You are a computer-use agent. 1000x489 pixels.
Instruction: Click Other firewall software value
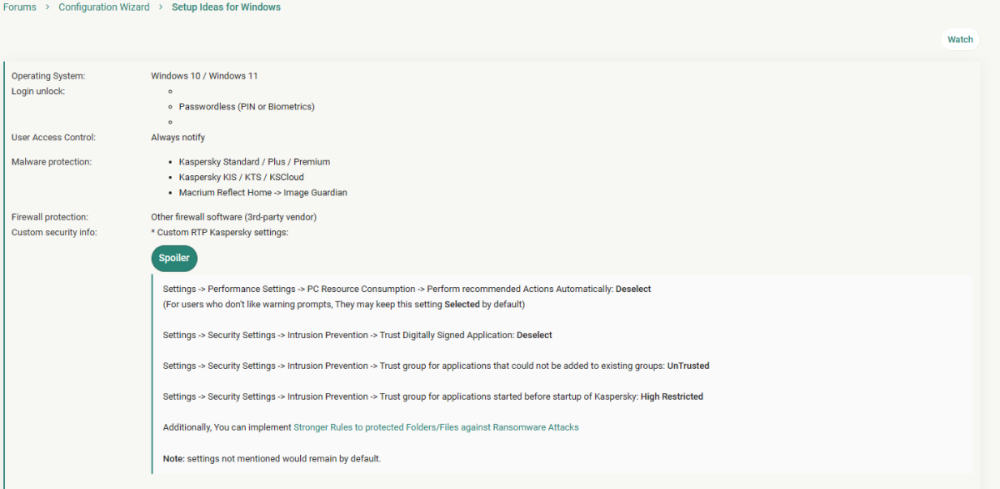click(x=234, y=217)
